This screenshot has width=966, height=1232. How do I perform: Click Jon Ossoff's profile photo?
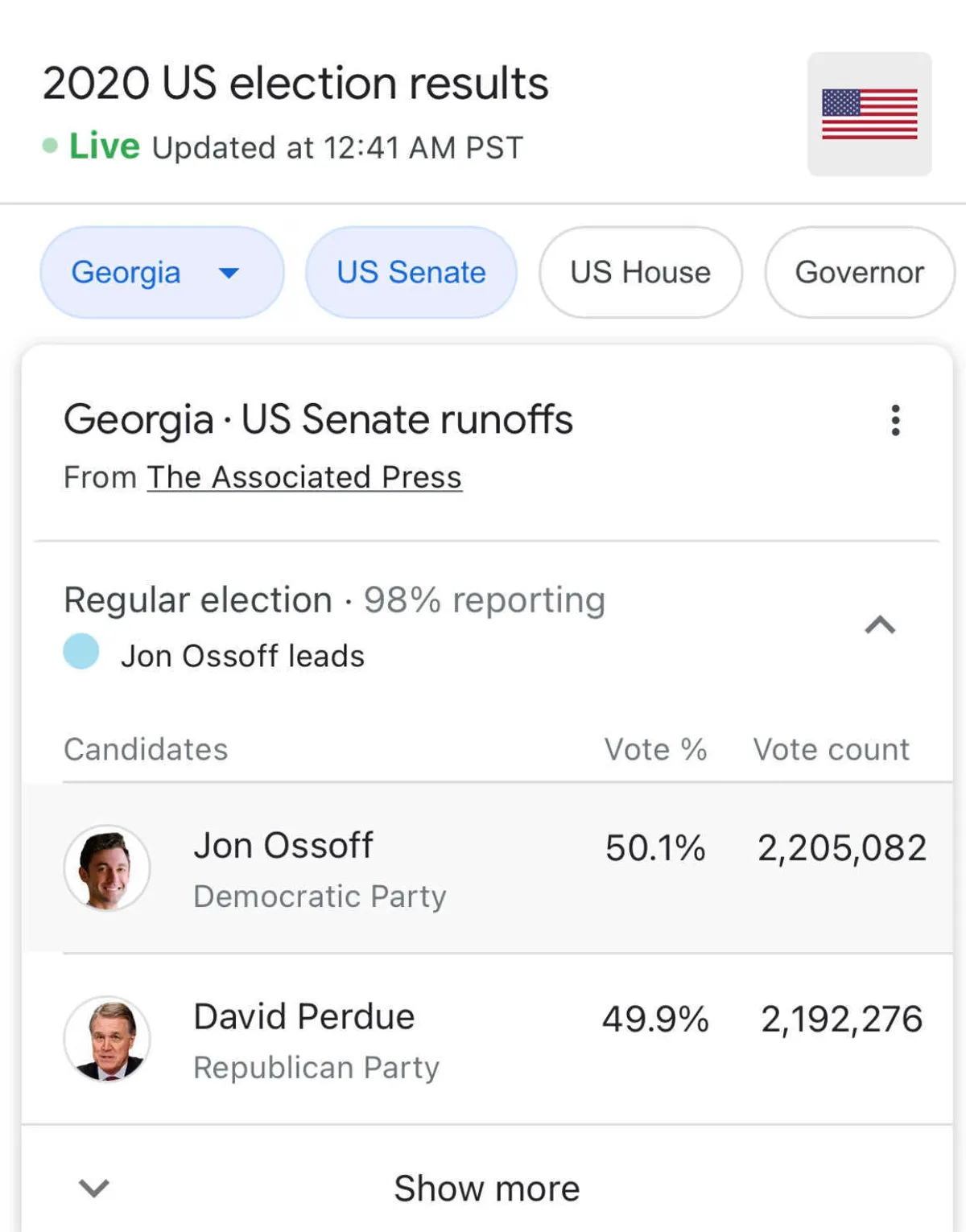click(107, 868)
